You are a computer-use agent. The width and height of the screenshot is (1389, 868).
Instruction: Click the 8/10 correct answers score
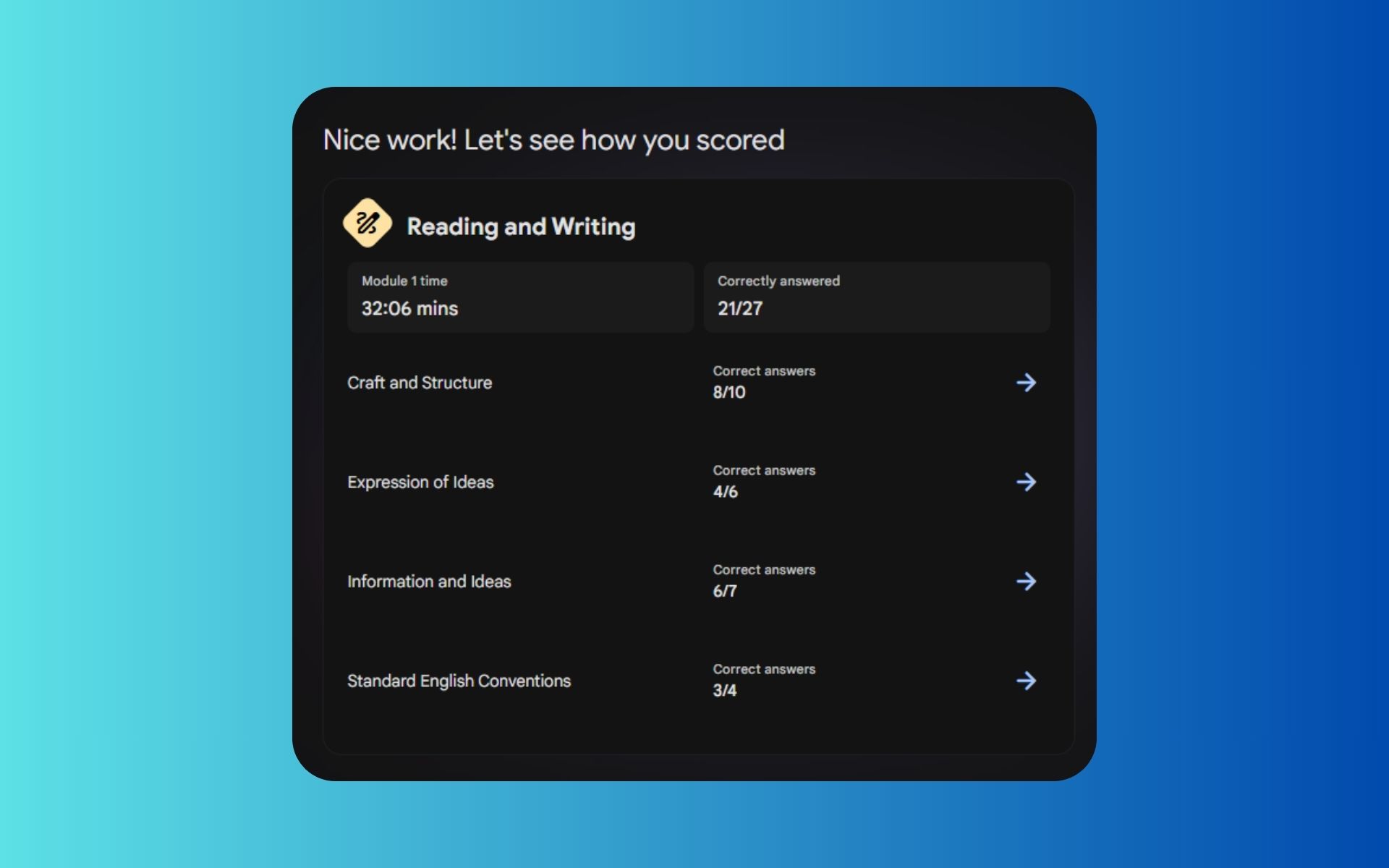coord(729,393)
